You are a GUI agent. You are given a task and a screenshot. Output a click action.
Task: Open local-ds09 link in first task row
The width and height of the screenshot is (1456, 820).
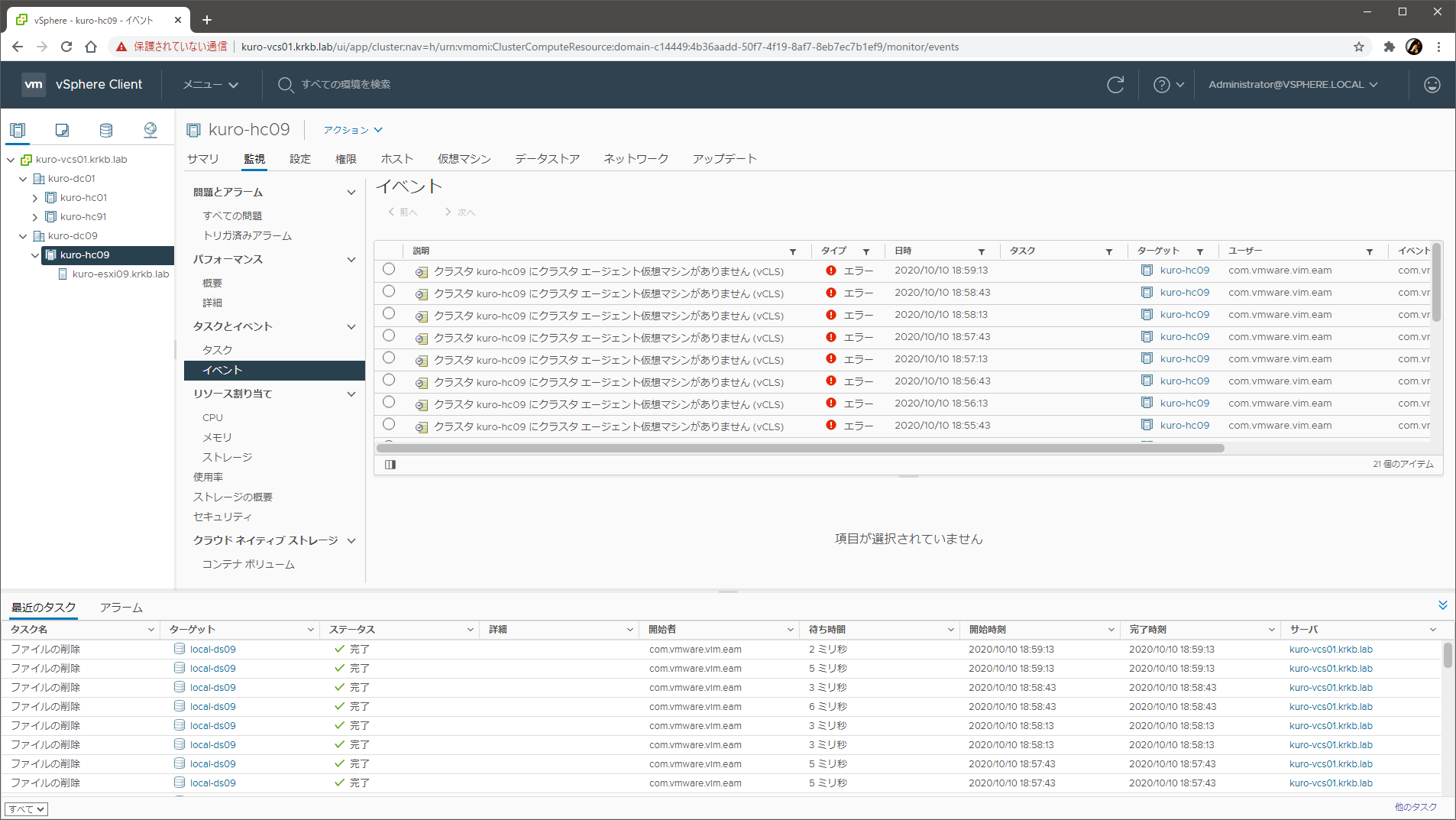pos(212,650)
